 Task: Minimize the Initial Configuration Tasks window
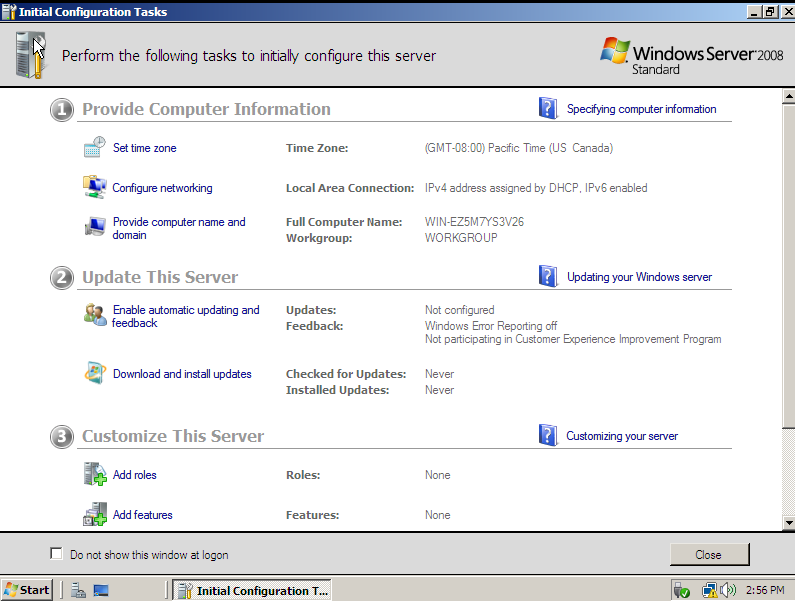754,12
